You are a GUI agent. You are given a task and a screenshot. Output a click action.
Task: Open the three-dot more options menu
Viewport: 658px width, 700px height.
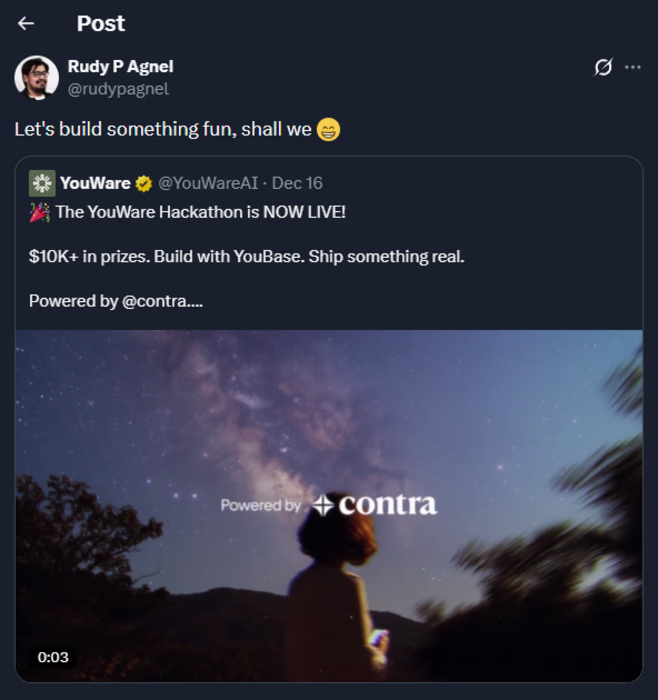pyautogui.click(x=632, y=67)
